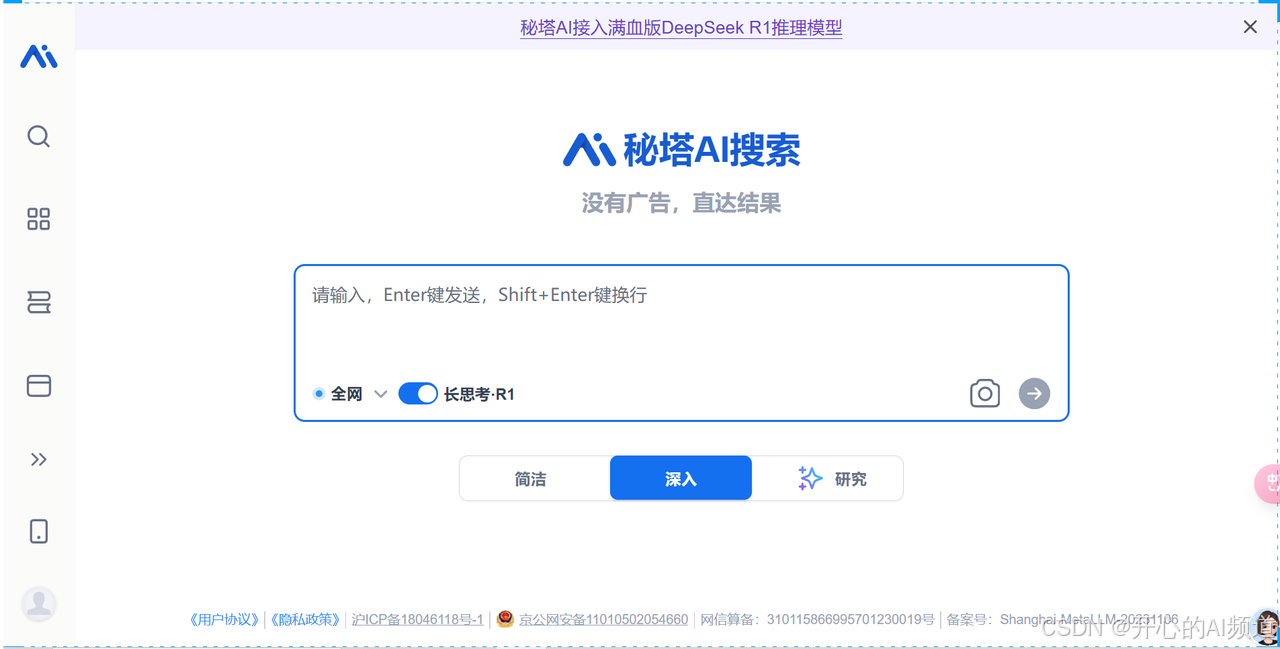This screenshot has width=1280, height=649.
Task: Open the DeepSeek R1 announcement link
Action: [681, 28]
